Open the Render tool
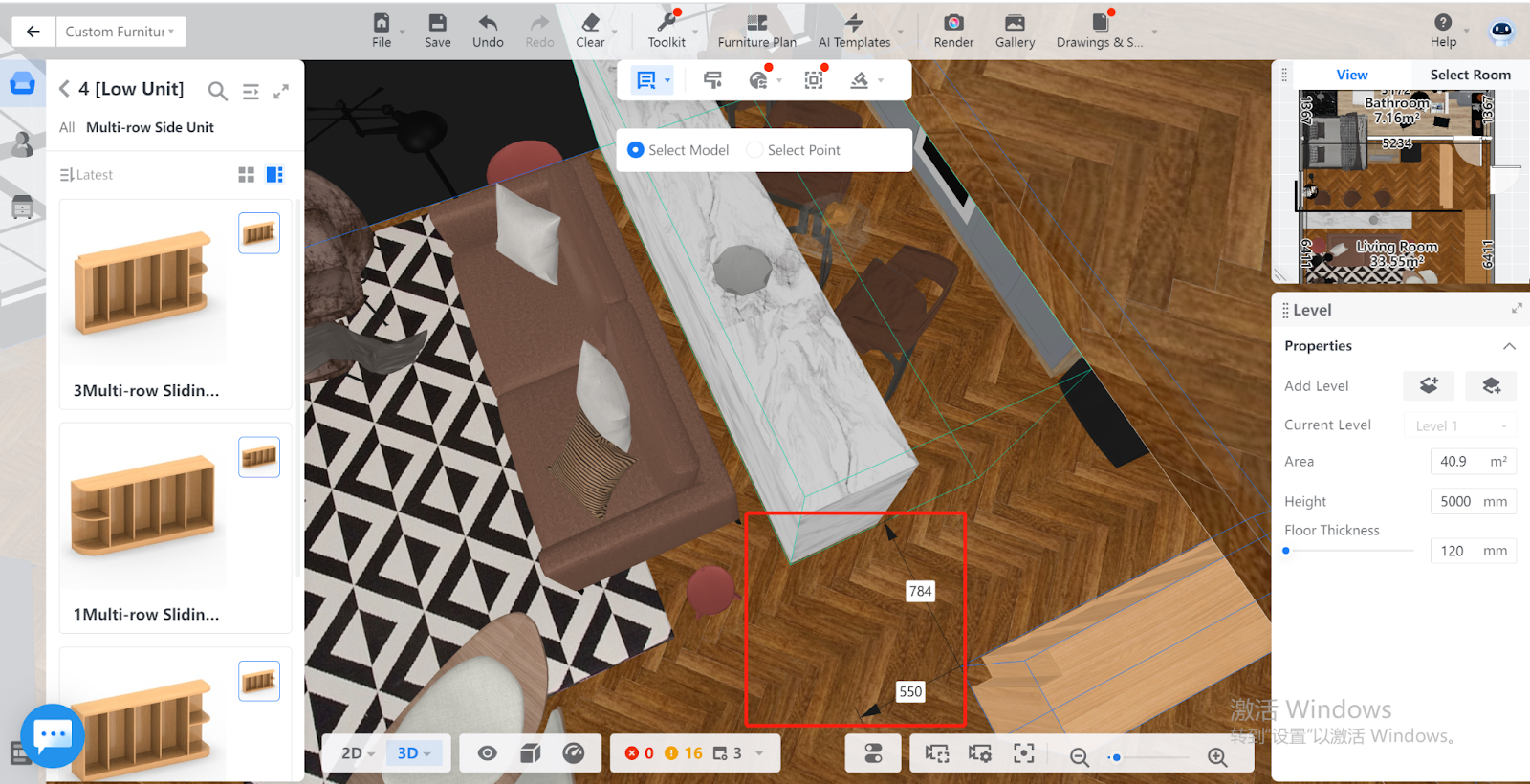Screen dimensions: 1530x784 pyautogui.click(x=953, y=30)
